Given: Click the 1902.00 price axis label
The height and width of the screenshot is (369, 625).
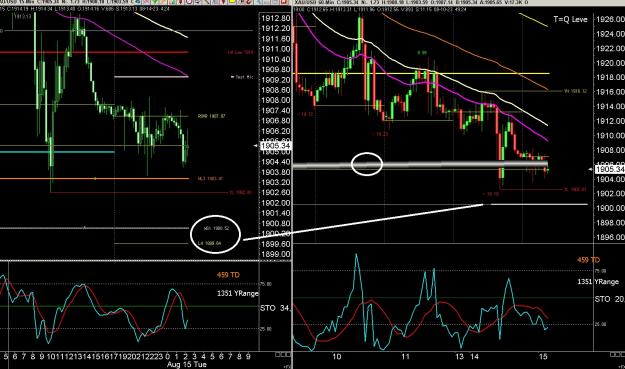Looking at the screenshot, I should [x=275, y=203].
